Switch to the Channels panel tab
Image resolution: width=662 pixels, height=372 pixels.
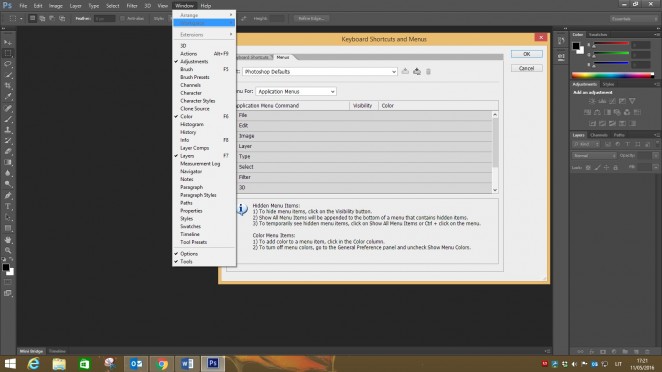coord(599,135)
